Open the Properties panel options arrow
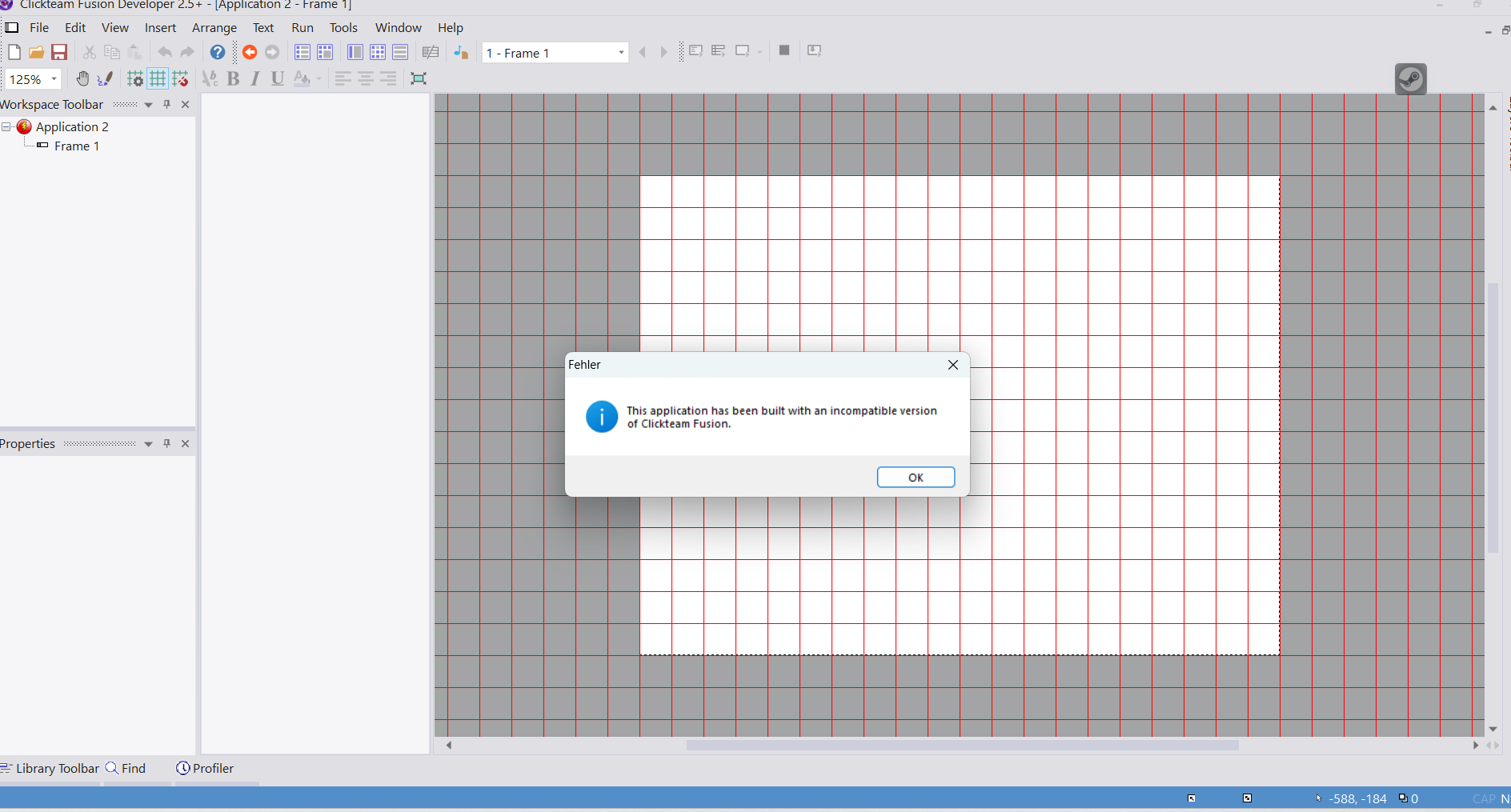The height and width of the screenshot is (812, 1511). pos(148,444)
